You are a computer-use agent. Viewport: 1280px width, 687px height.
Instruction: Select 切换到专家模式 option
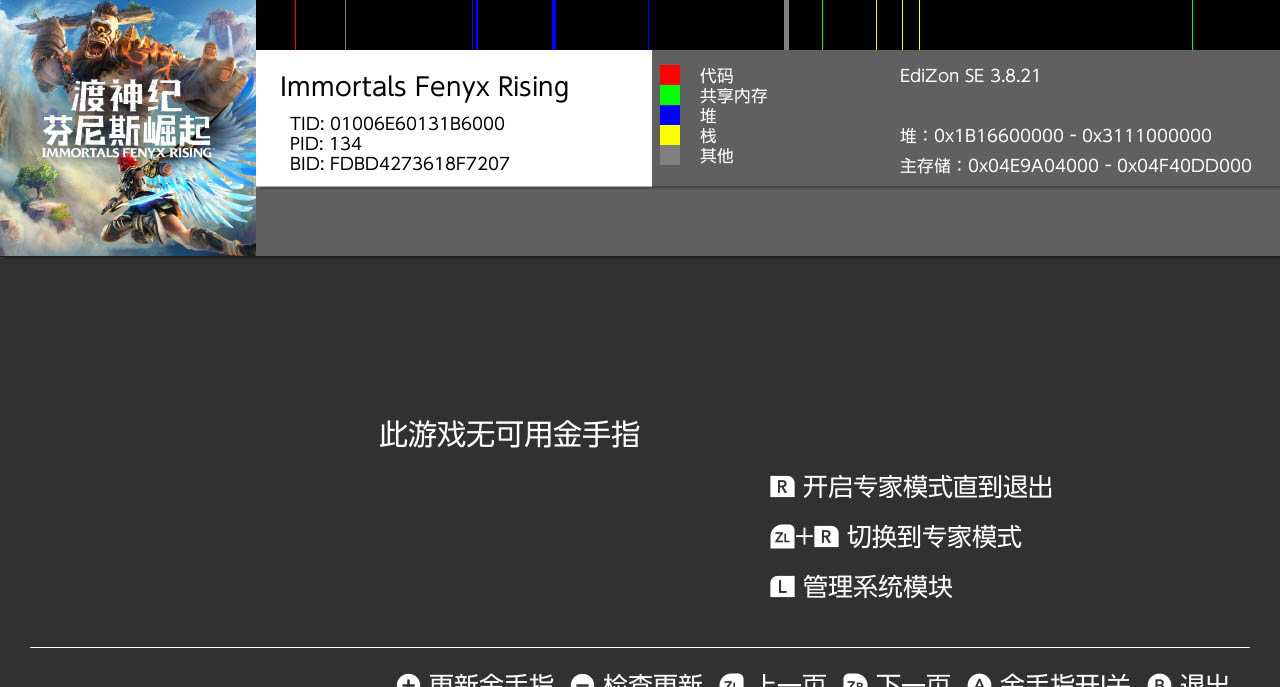coord(934,537)
